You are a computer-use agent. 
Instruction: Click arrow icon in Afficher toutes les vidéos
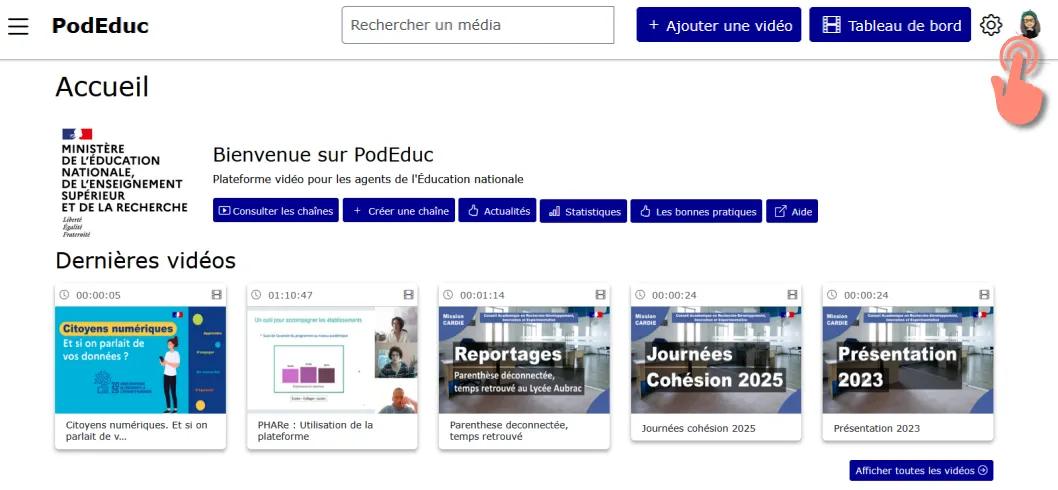pos(982,470)
